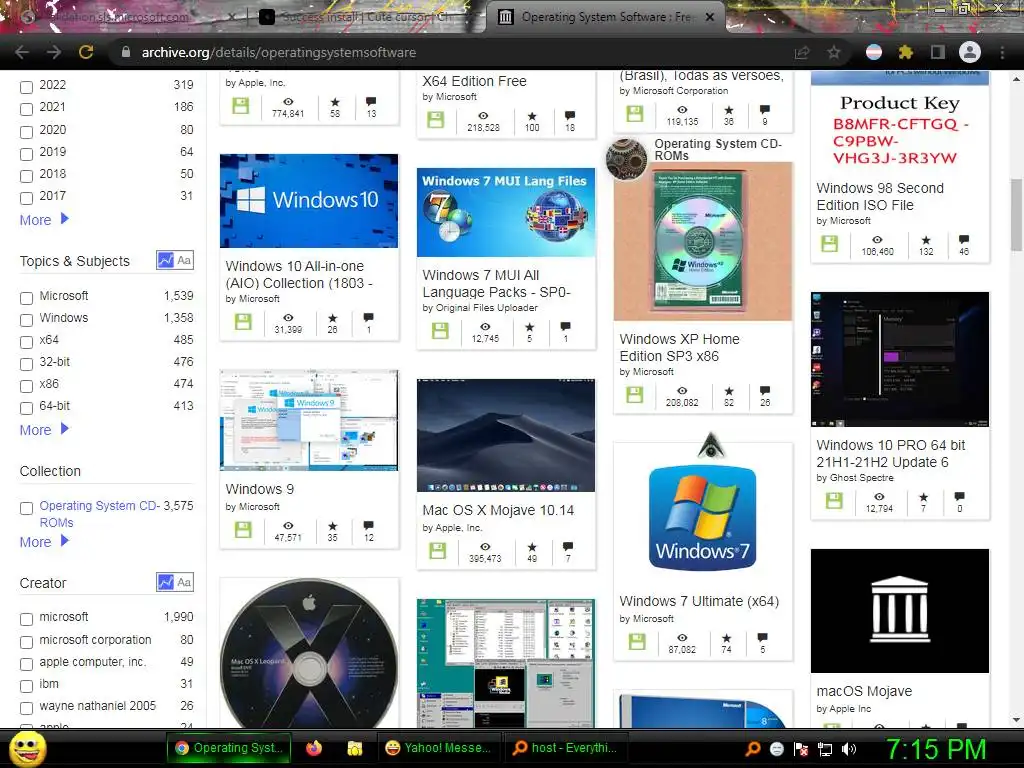Open the network tray icon
The height and width of the screenshot is (768, 1024).
click(x=825, y=749)
